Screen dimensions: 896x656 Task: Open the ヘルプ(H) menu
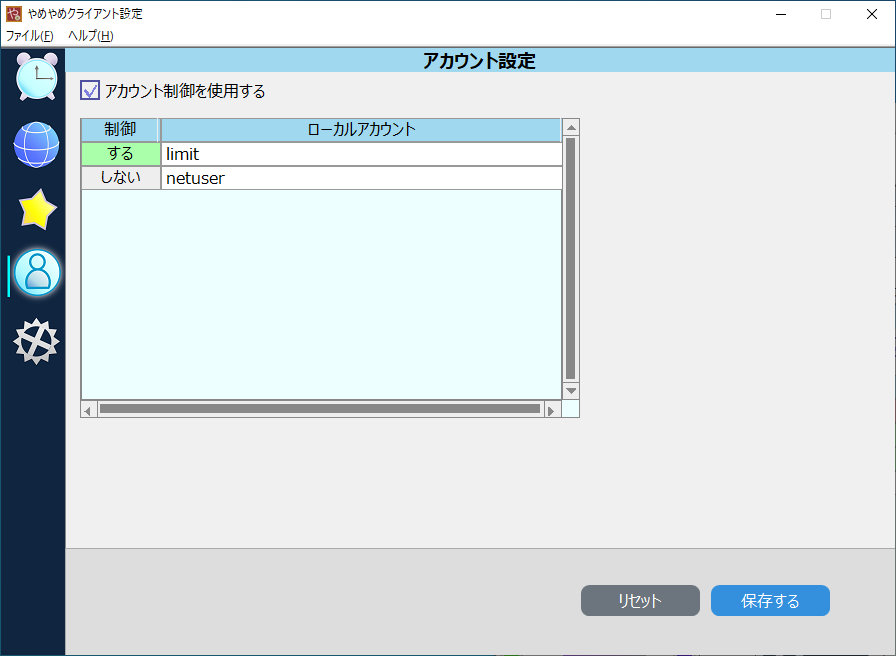click(91, 35)
